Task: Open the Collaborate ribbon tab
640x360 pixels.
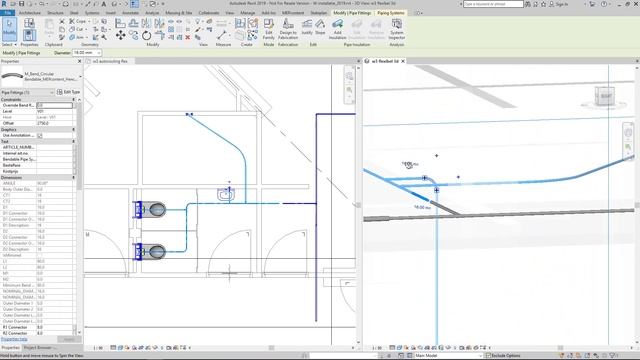Action: (x=209, y=13)
